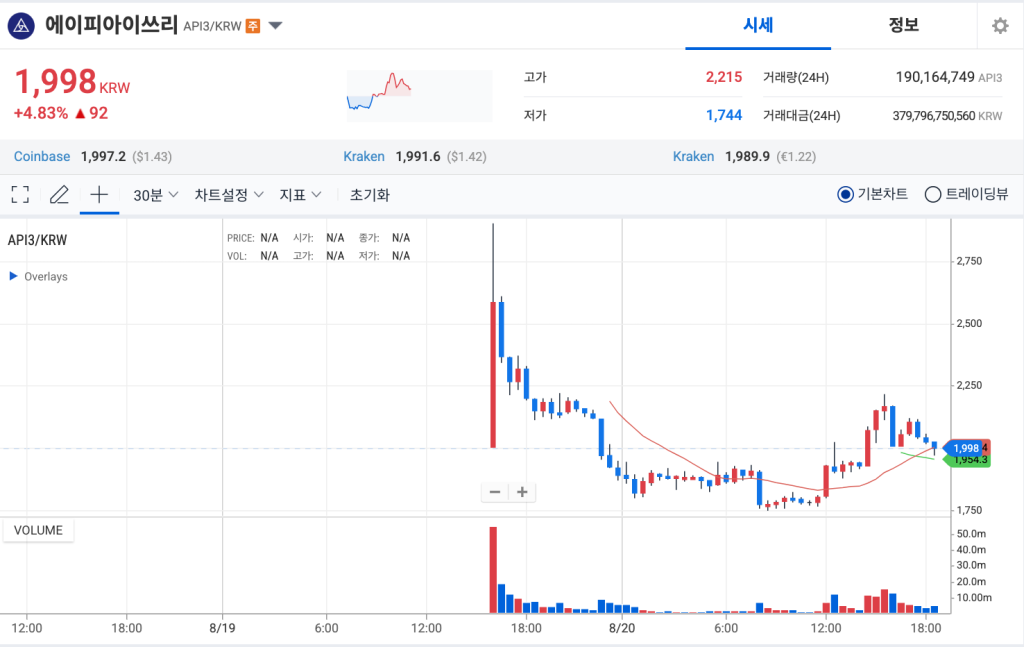Open the 30분 timeframe dropdown
Viewport: 1024px width, 647px height.
tap(151, 193)
